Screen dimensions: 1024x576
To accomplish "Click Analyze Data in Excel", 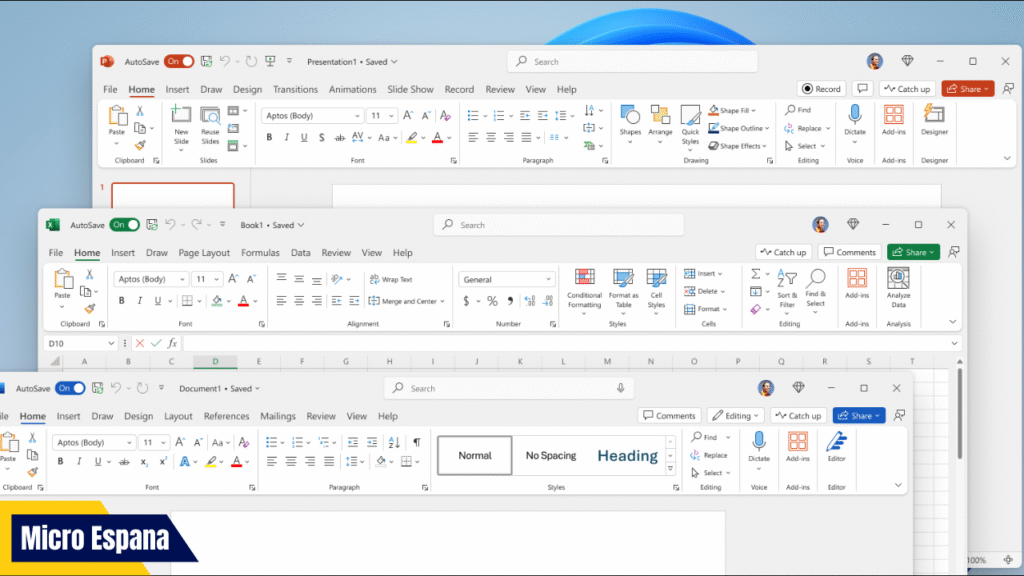I will [x=898, y=287].
